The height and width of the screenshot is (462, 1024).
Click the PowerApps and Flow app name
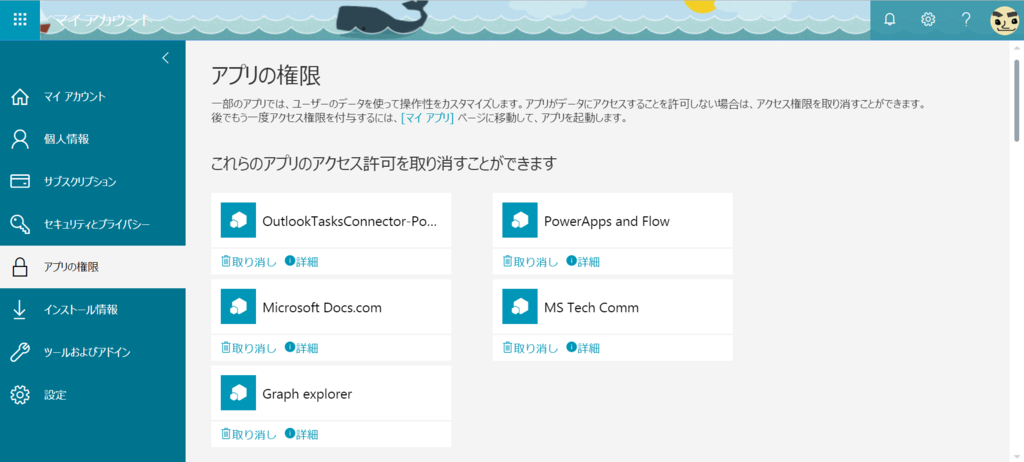(607, 221)
